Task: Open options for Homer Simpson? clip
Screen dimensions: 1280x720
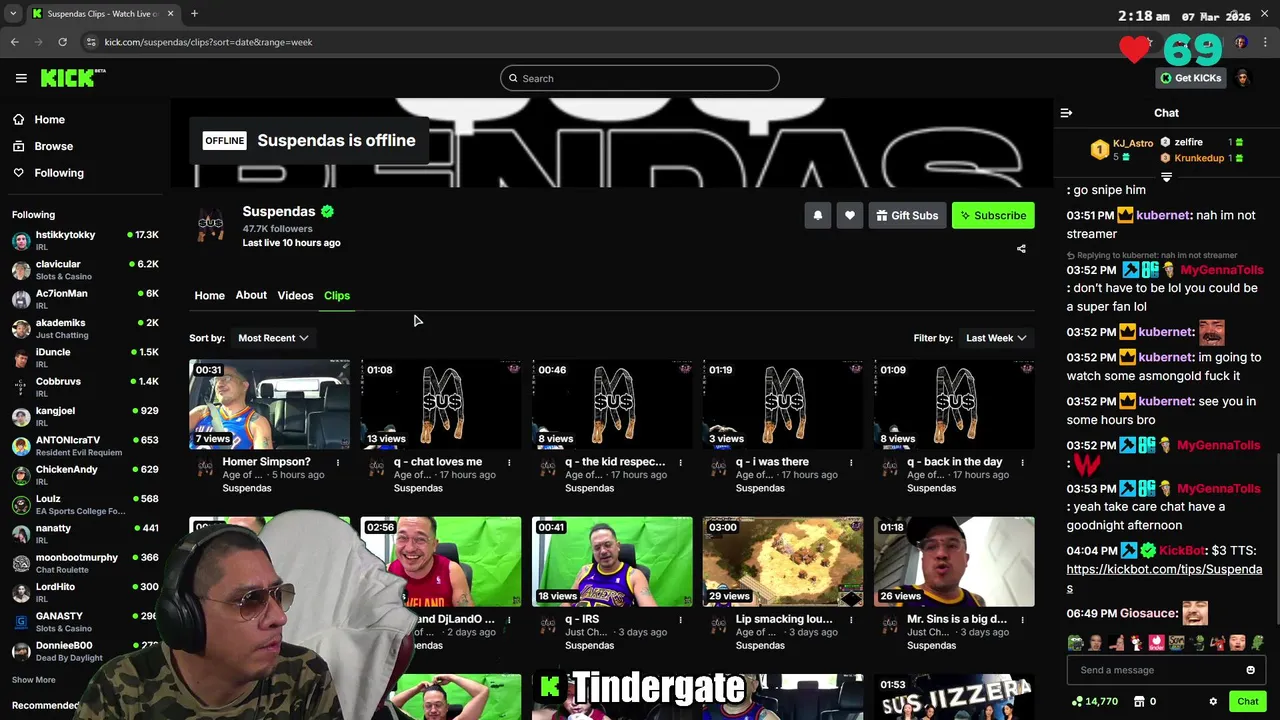Action: [x=338, y=462]
